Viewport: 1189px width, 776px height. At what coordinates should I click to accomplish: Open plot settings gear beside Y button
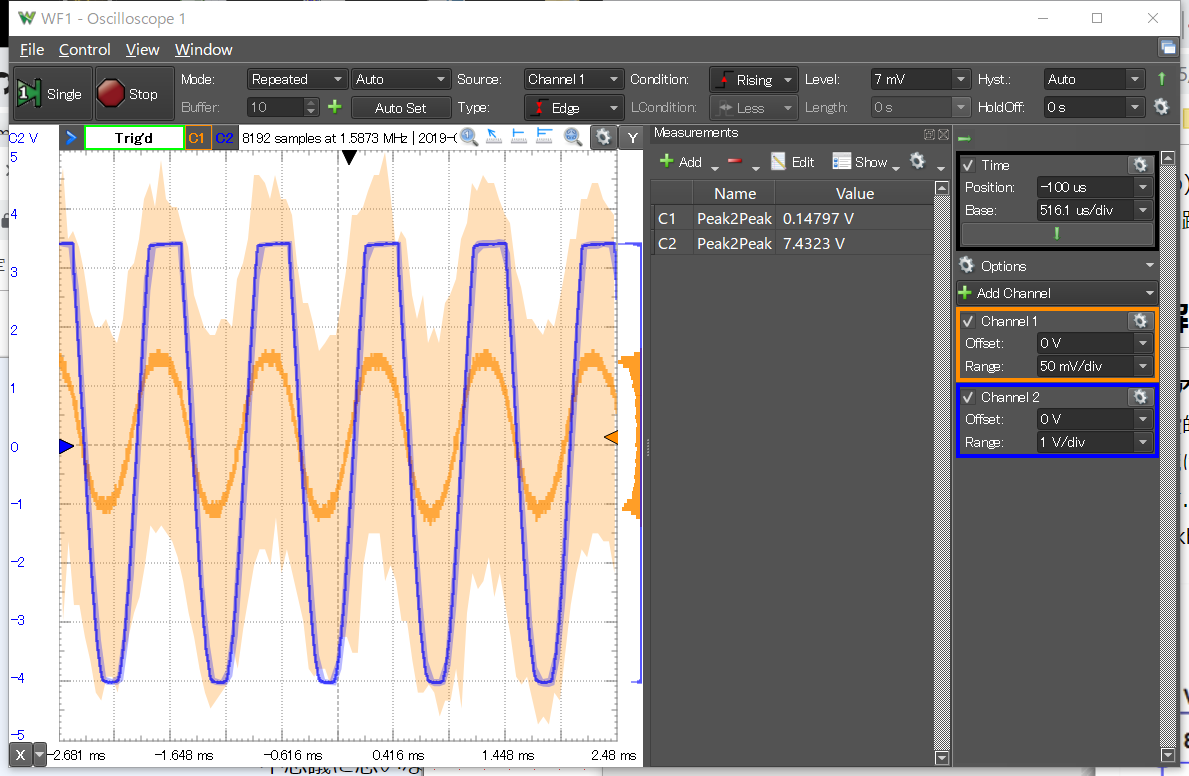click(602, 138)
